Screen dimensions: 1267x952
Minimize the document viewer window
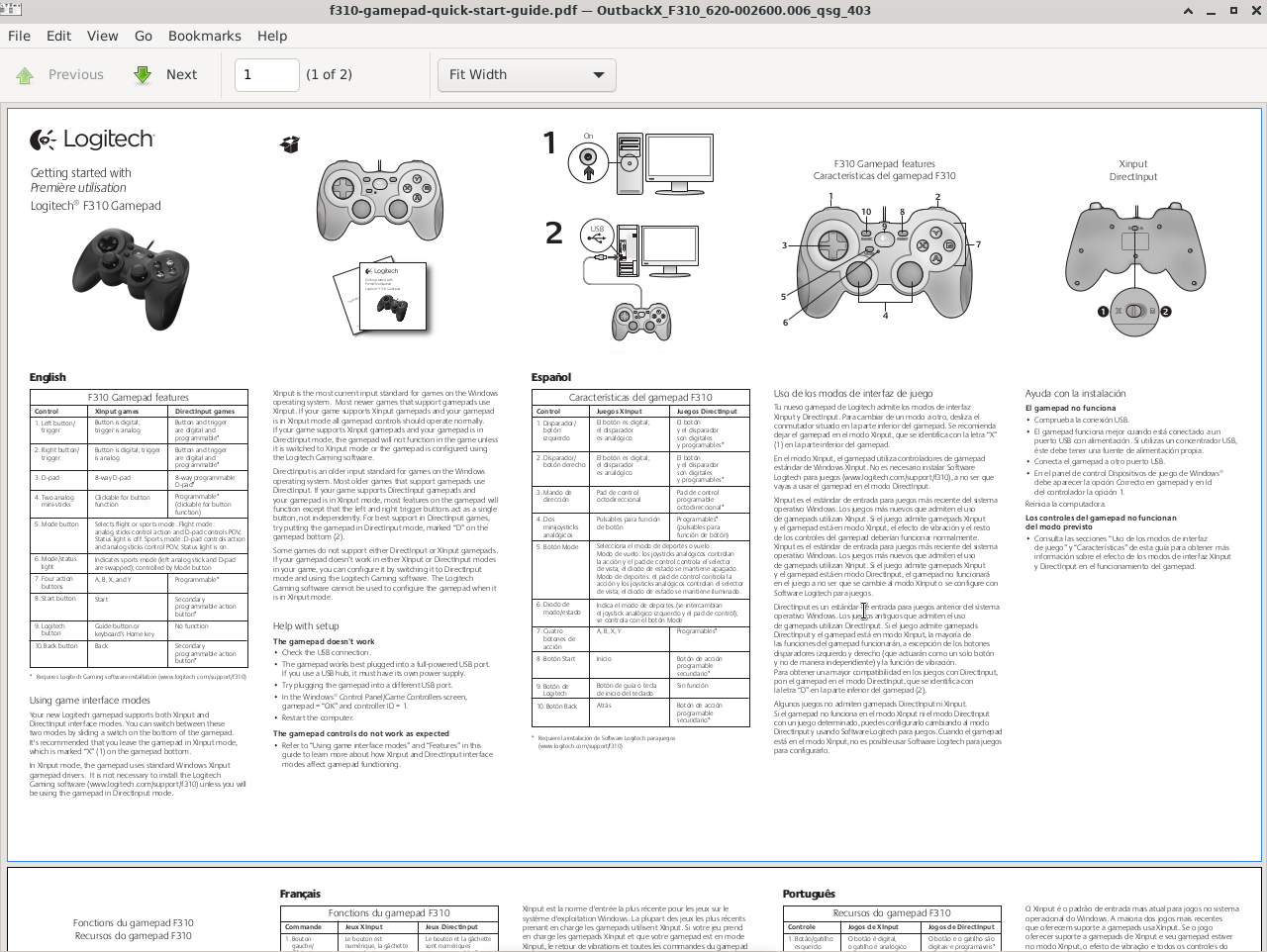point(1211,11)
